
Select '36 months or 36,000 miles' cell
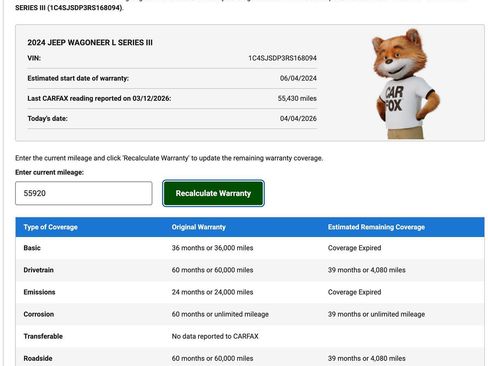click(212, 248)
